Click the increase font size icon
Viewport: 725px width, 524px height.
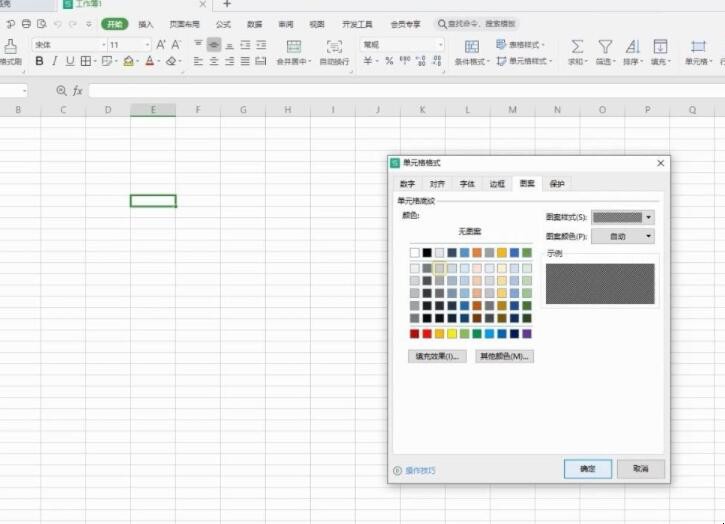[160, 45]
